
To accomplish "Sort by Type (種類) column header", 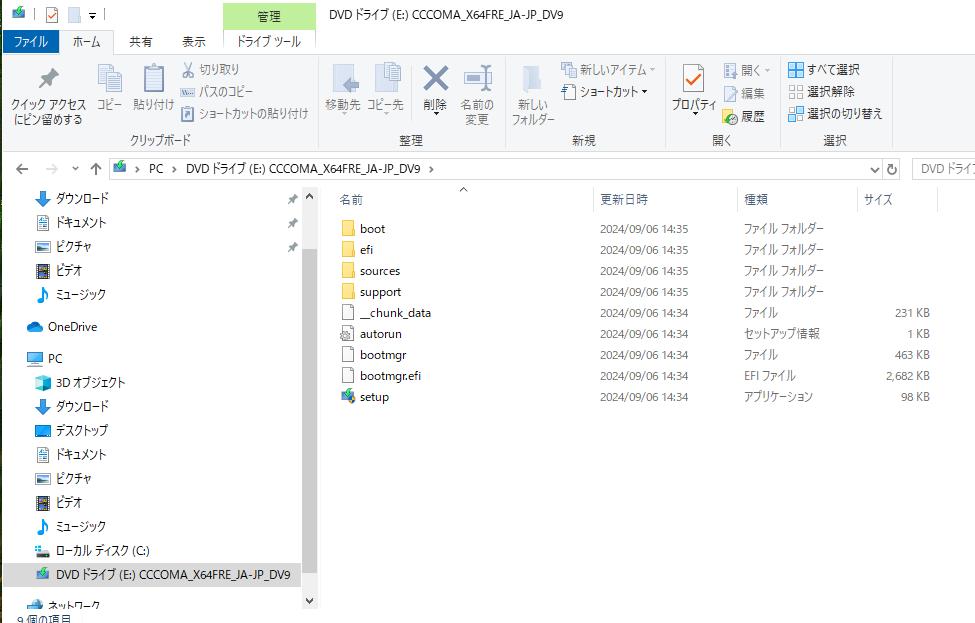I will (x=797, y=200).
